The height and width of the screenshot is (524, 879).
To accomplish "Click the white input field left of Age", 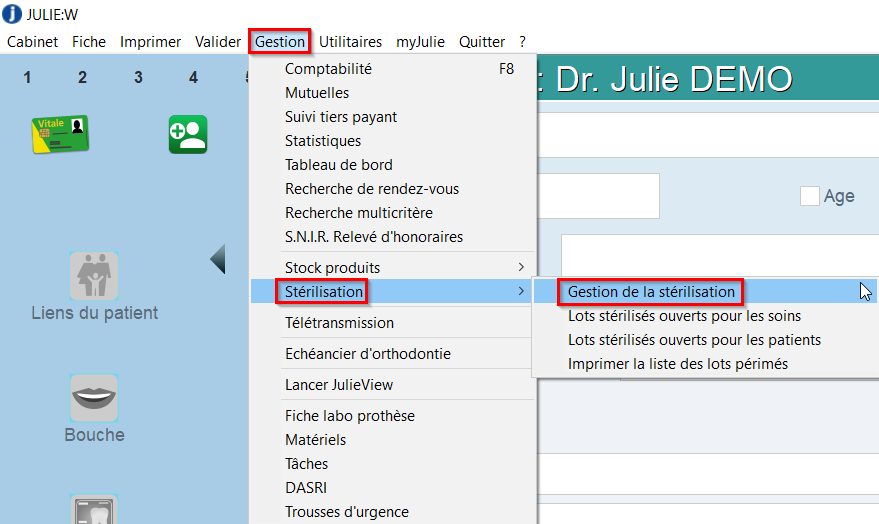I will click(x=598, y=196).
